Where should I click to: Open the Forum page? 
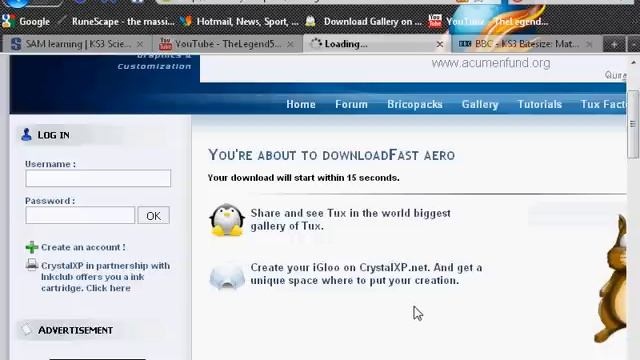(351, 104)
